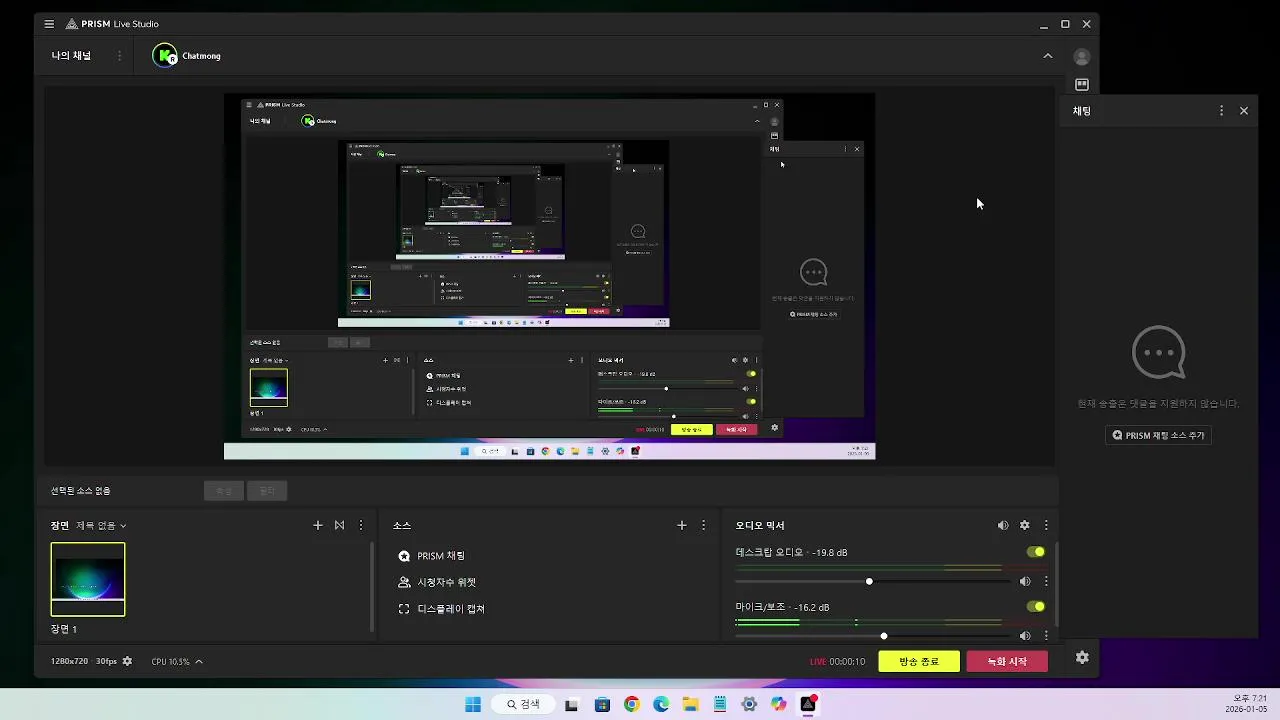
Task: Click the 선택된 소스 없음 label
Action: pos(81,491)
